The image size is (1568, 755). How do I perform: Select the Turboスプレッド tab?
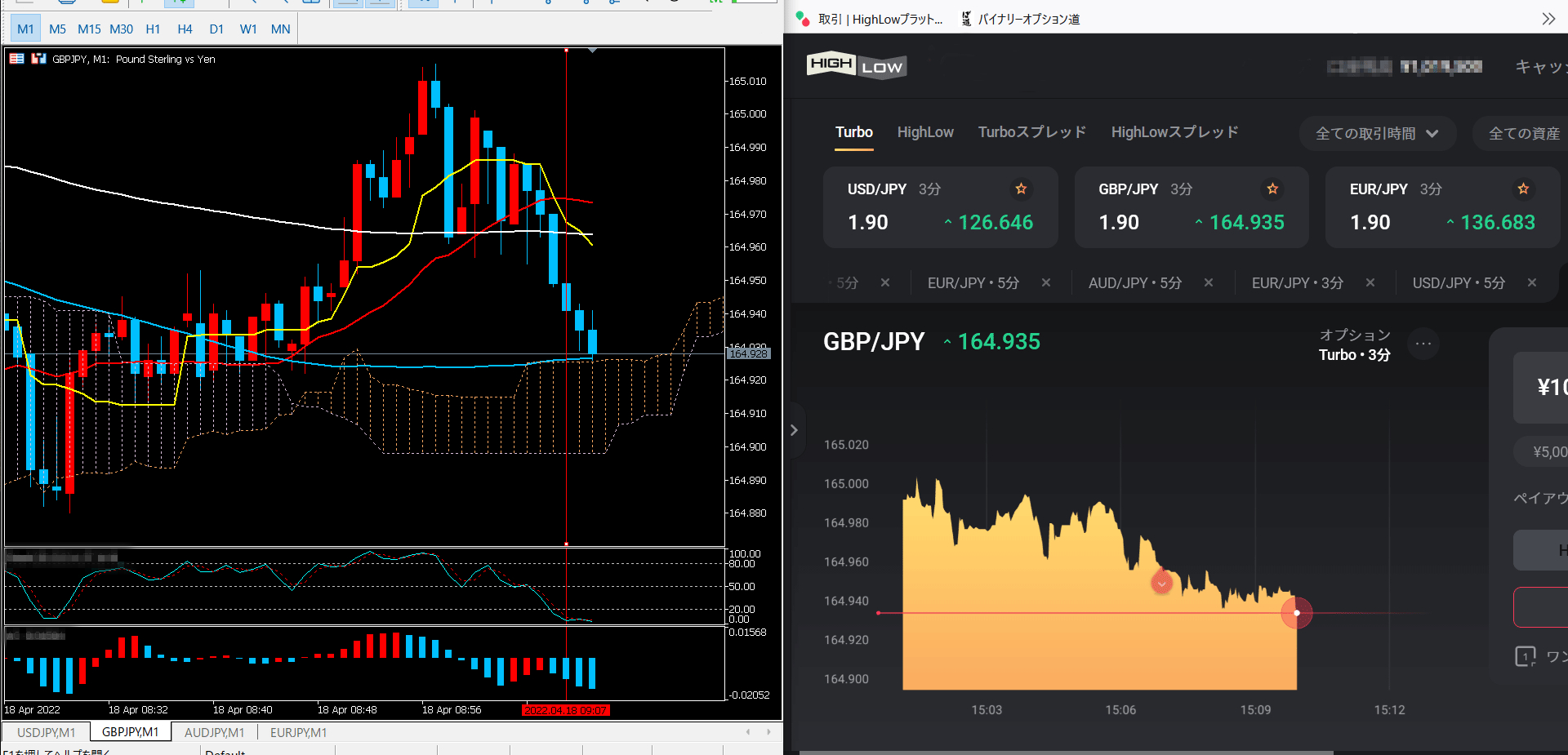[x=1032, y=132]
